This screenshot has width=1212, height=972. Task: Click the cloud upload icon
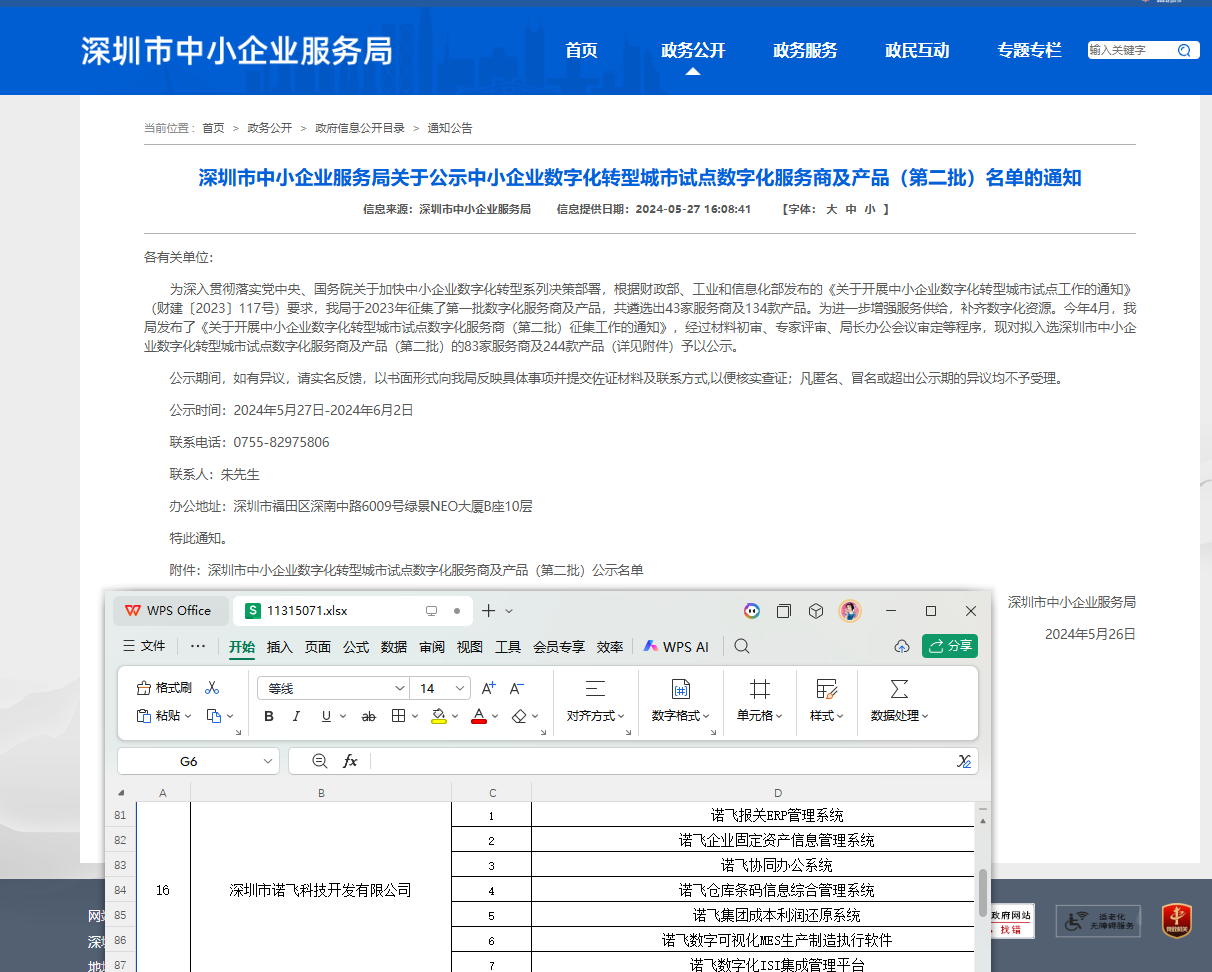901,646
